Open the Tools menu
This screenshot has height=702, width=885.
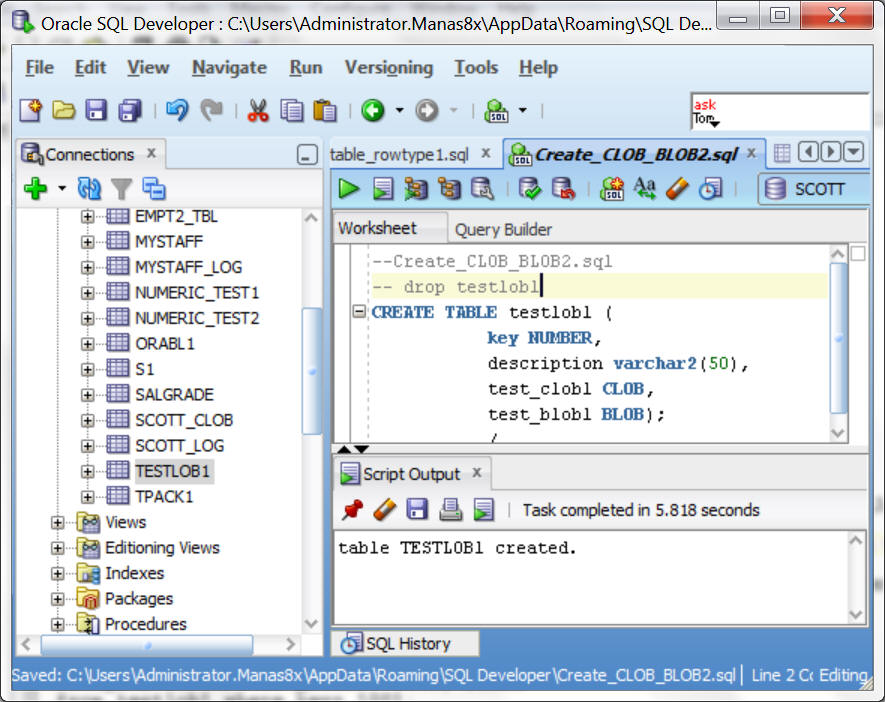476,68
